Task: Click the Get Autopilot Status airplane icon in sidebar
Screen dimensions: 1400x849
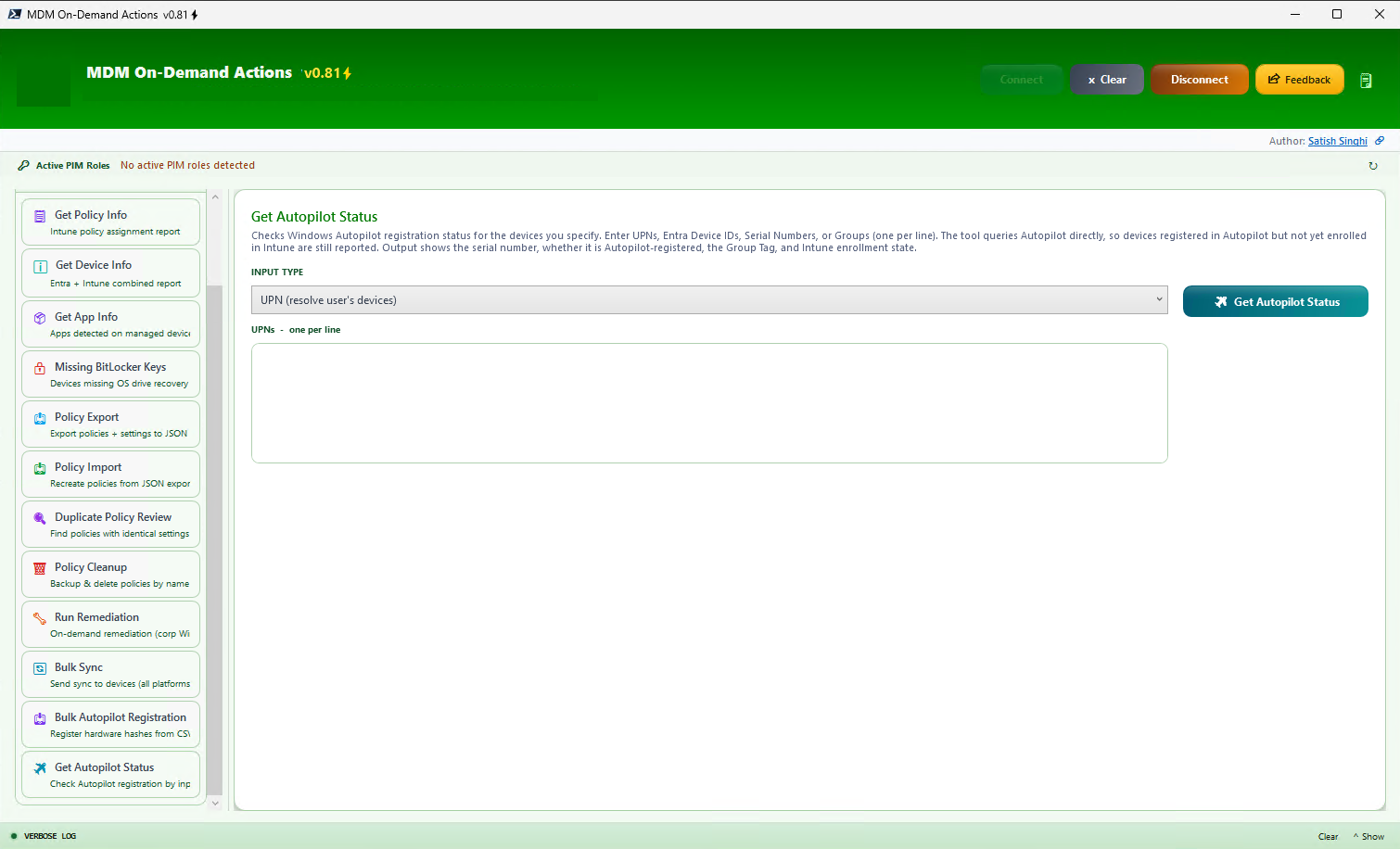Action: coord(40,768)
